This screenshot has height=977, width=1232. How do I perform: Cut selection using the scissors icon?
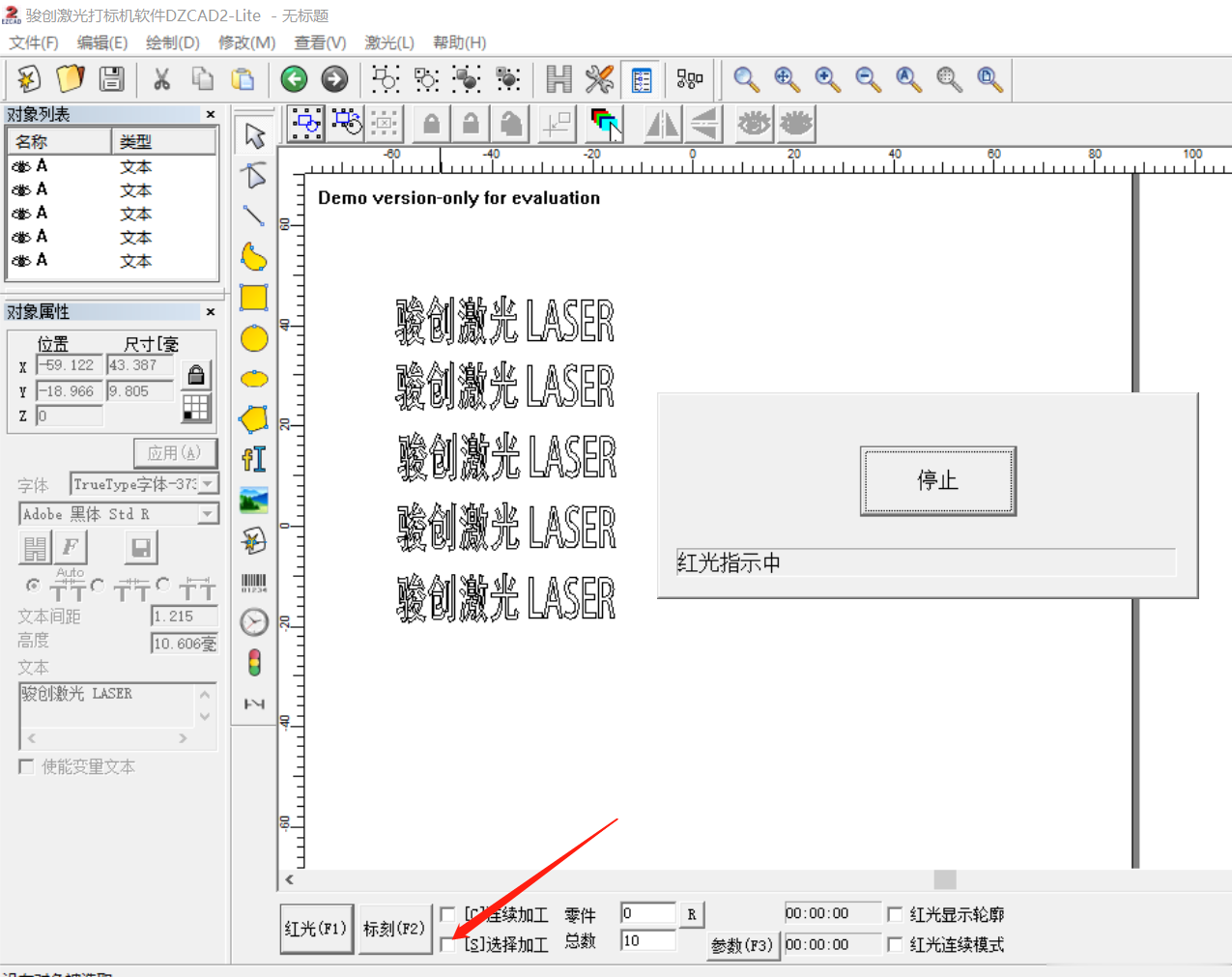[161, 78]
